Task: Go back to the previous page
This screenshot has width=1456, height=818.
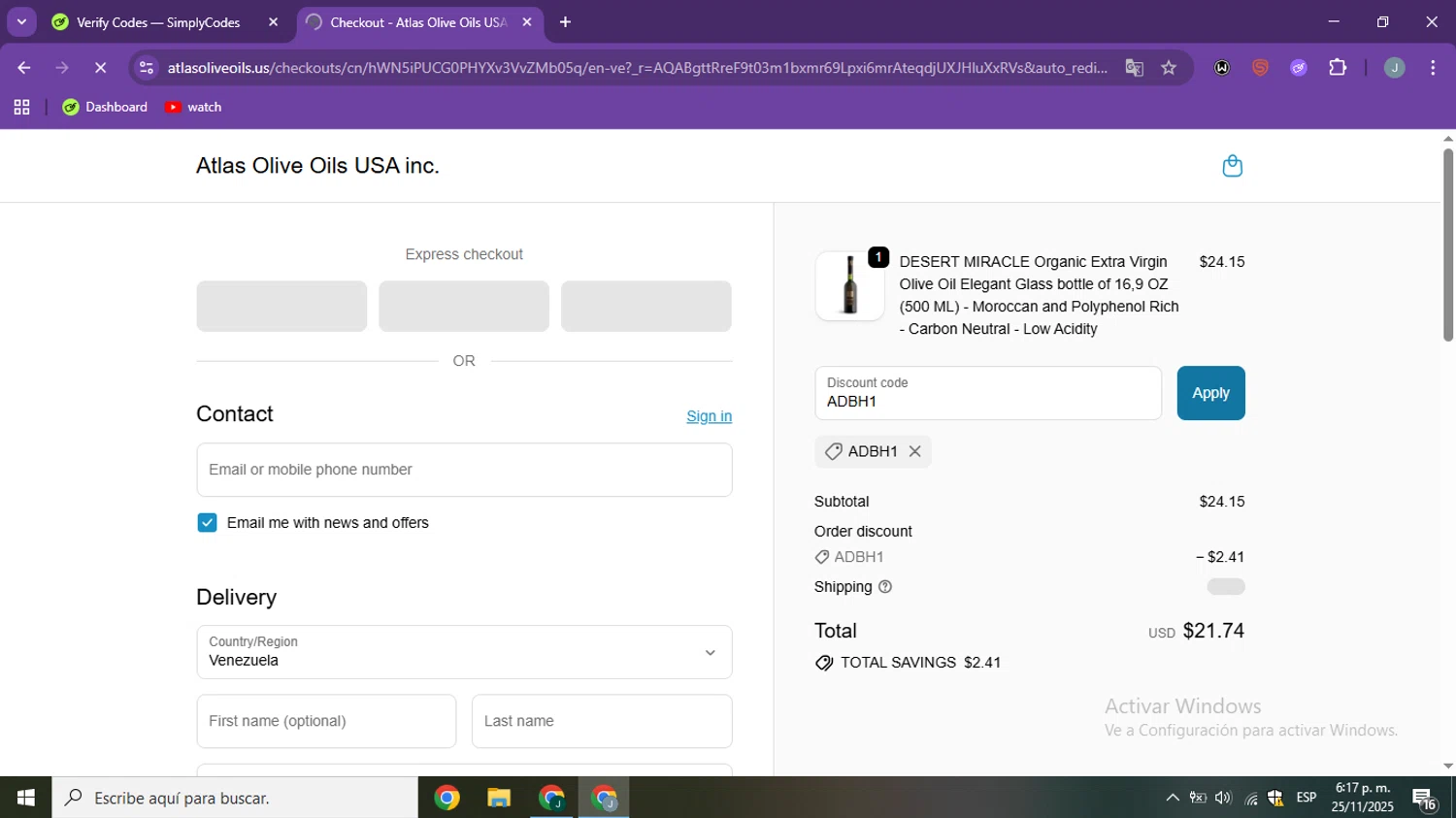Action: coord(23,68)
